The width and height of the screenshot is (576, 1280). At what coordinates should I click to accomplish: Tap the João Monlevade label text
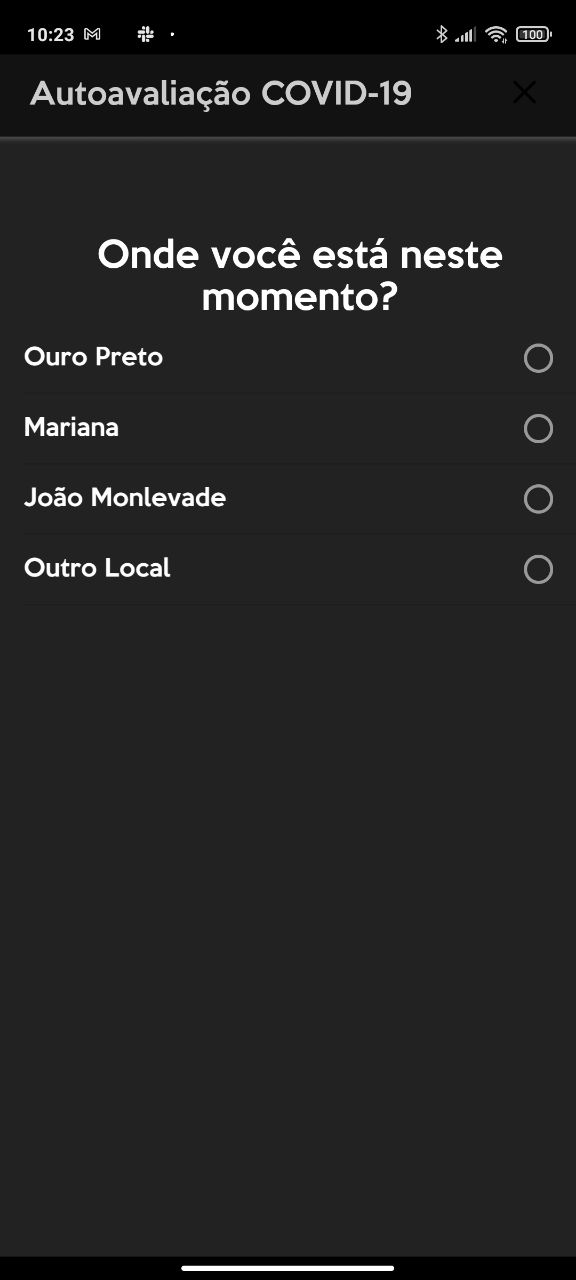pyautogui.click(x=125, y=497)
